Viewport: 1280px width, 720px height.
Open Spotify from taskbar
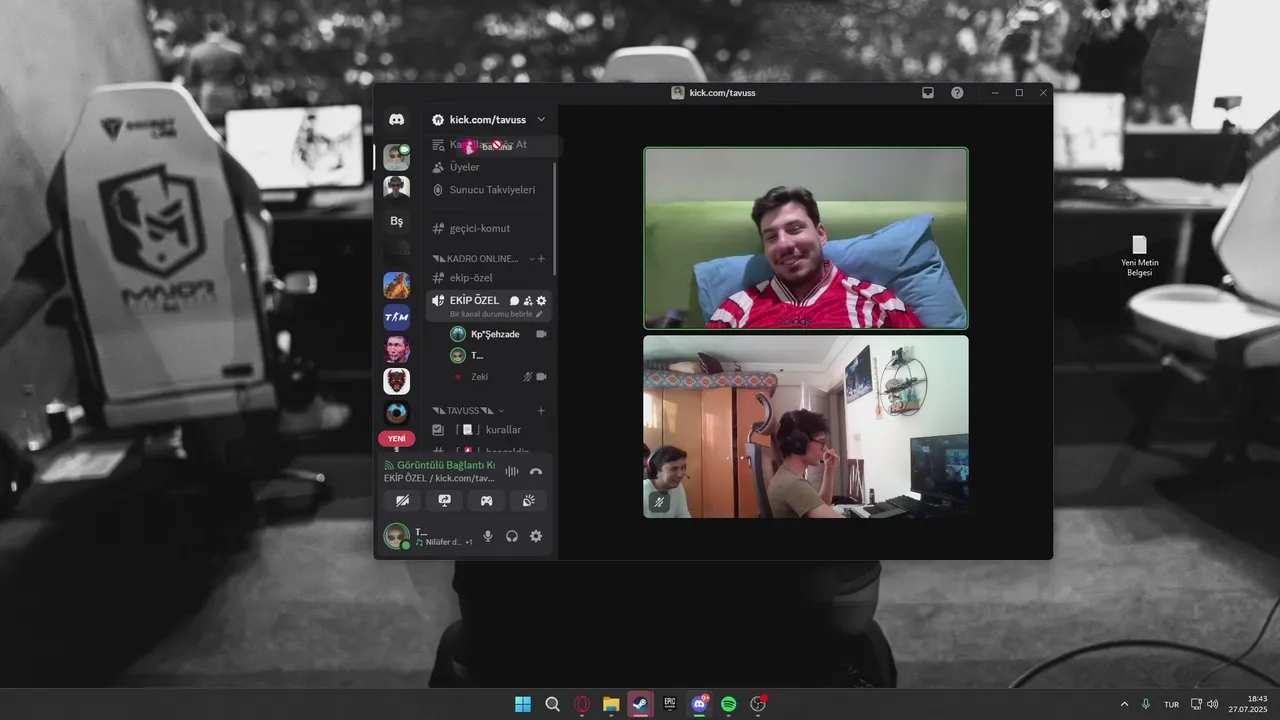click(729, 704)
